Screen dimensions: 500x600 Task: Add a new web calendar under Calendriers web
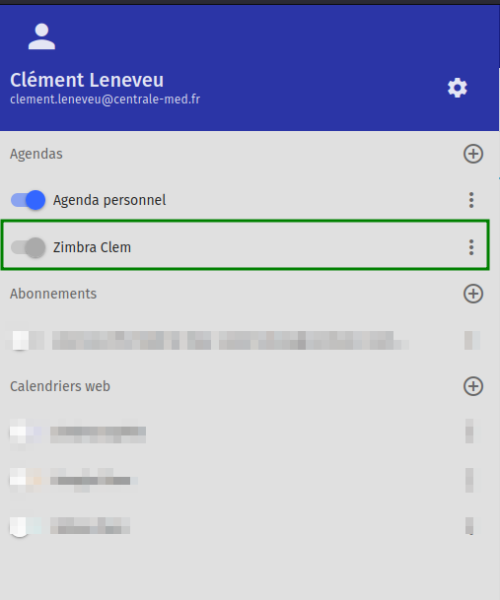click(473, 386)
